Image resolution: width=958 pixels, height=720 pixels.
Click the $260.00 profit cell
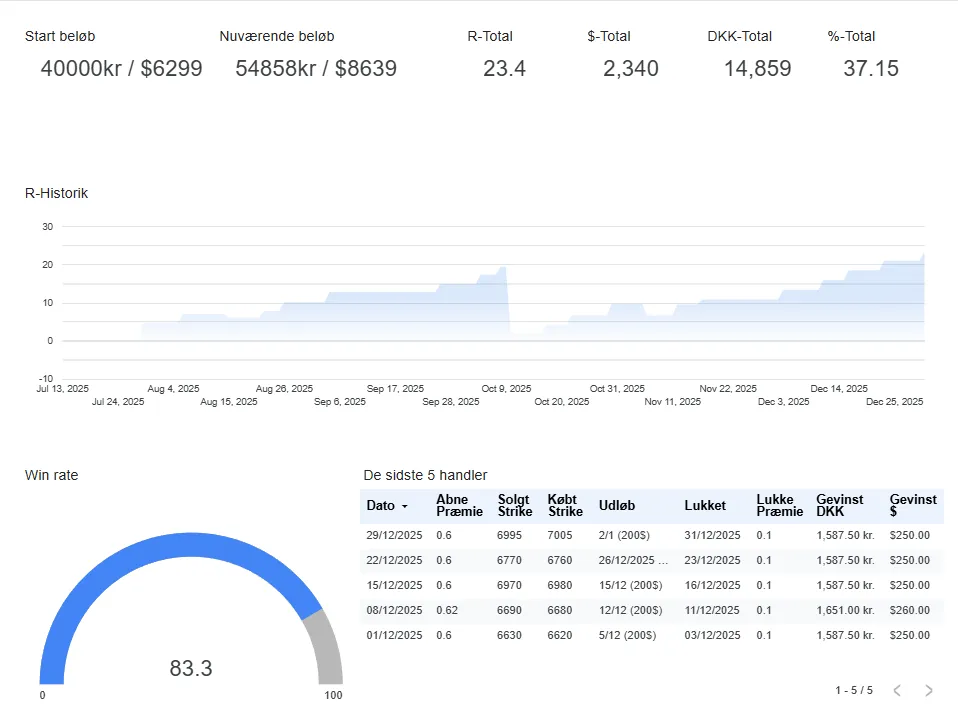[x=910, y=611]
